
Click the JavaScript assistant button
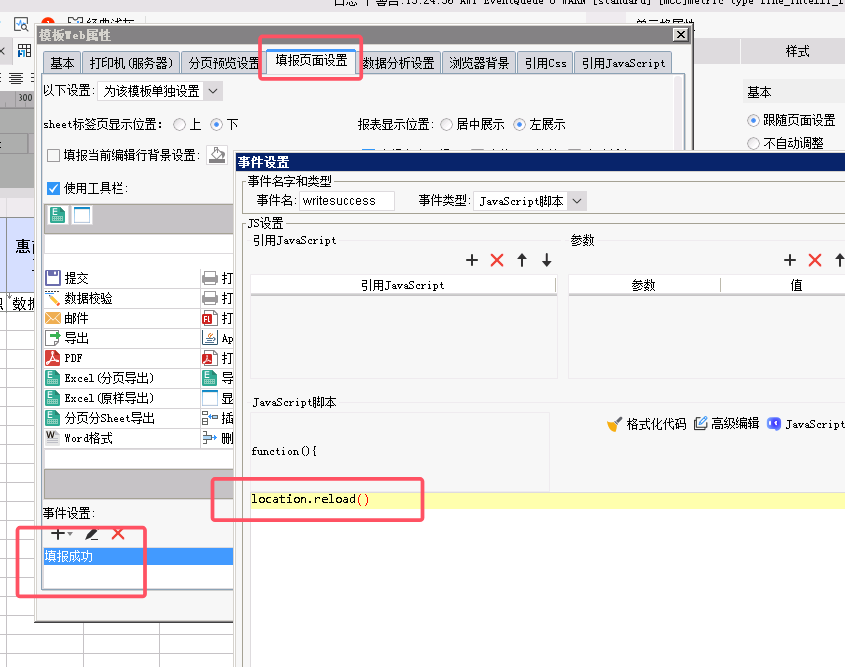click(x=805, y=424)
